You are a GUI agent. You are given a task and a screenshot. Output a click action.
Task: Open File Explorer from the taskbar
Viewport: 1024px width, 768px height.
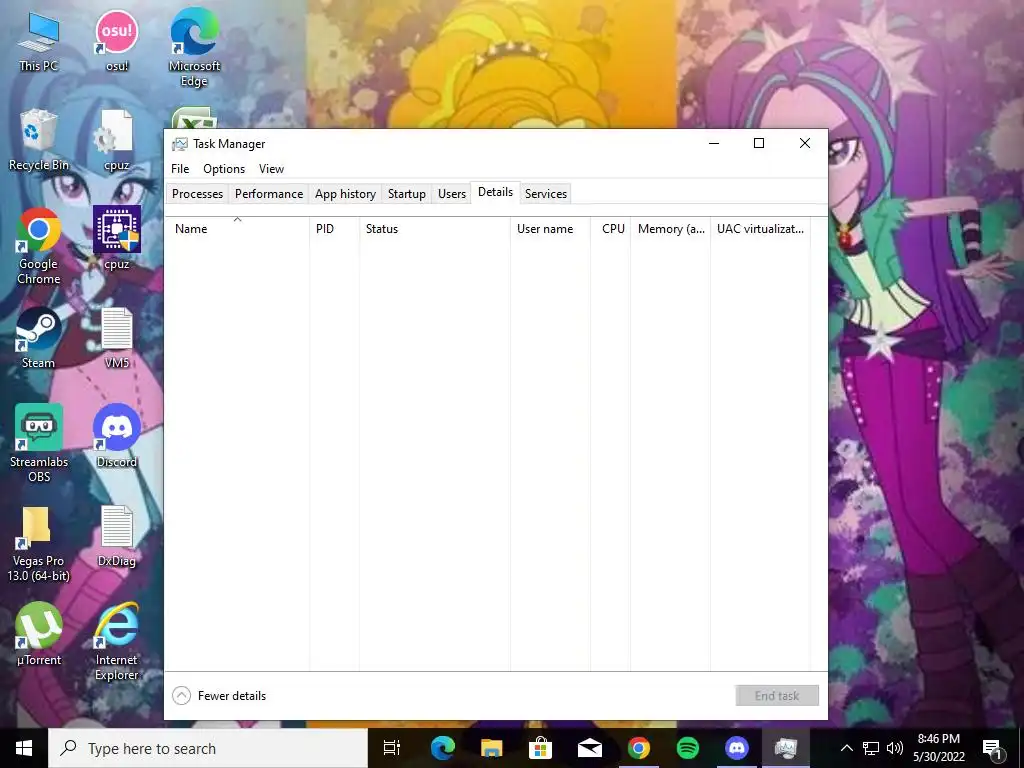pyautogui.click(x=491, y=748)
